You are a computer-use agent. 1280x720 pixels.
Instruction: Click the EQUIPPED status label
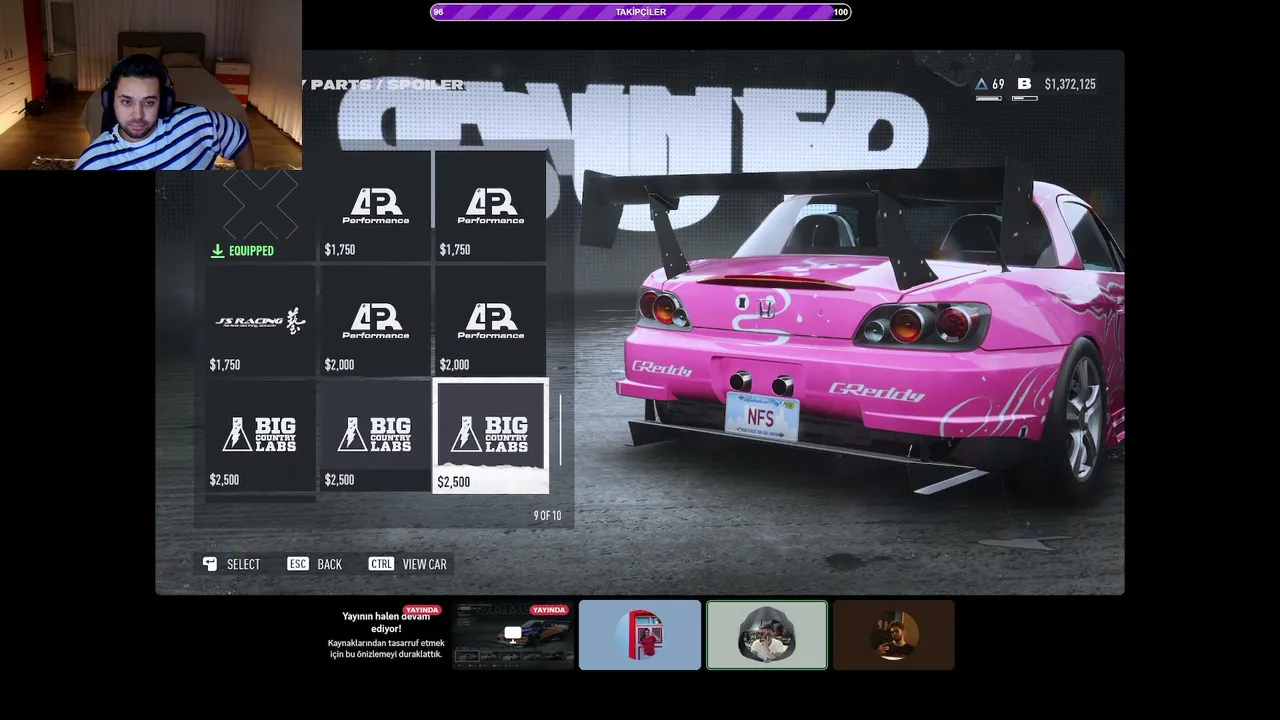[251, 251]
